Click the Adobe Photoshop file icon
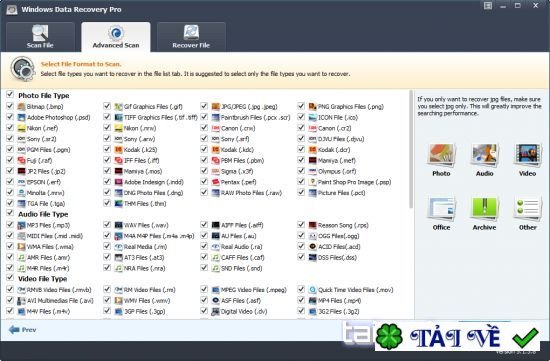The width and height of the screenshot is (550, 361). point(21,117)
